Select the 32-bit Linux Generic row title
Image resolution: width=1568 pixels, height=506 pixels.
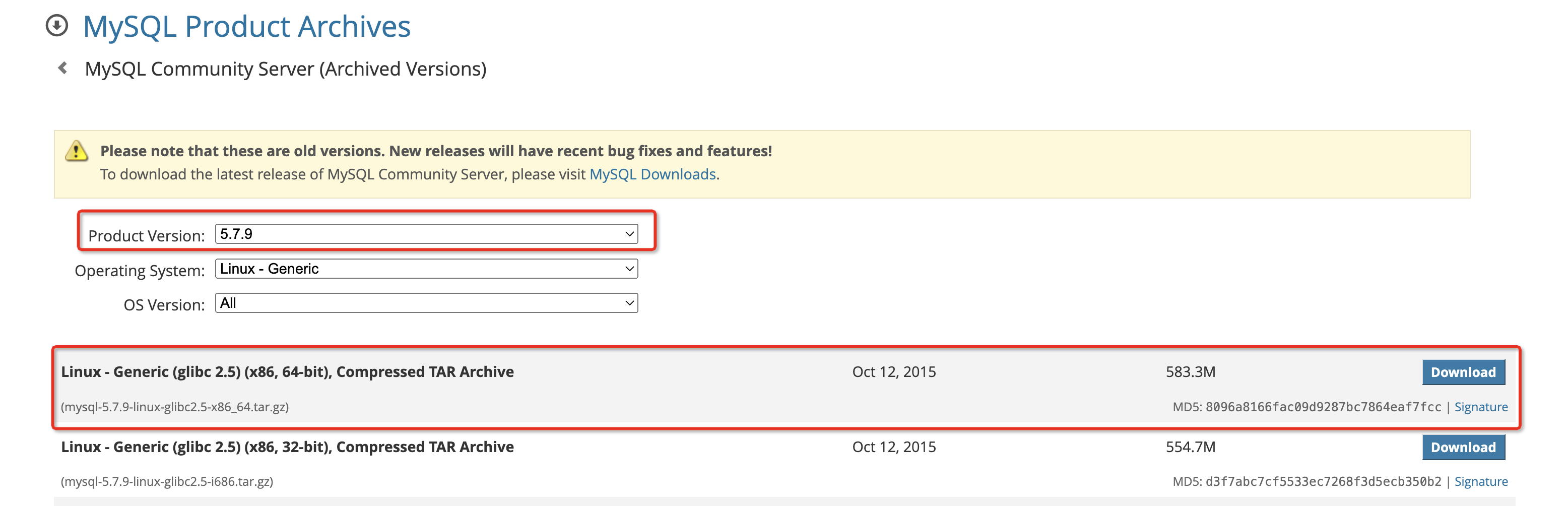coord(287,447)
